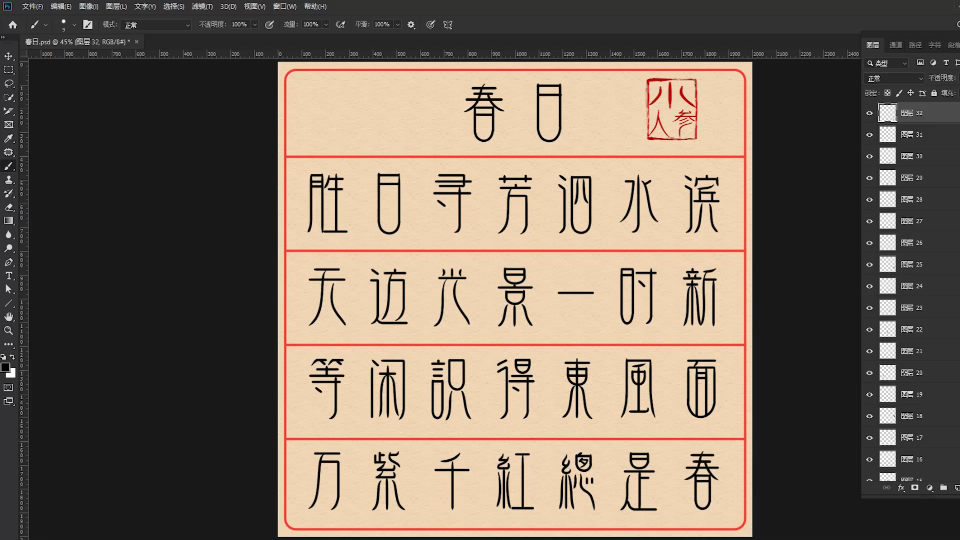Screen dimensions: 960x540
Task: Select the Gradient tool
Action: pos(9,221)
